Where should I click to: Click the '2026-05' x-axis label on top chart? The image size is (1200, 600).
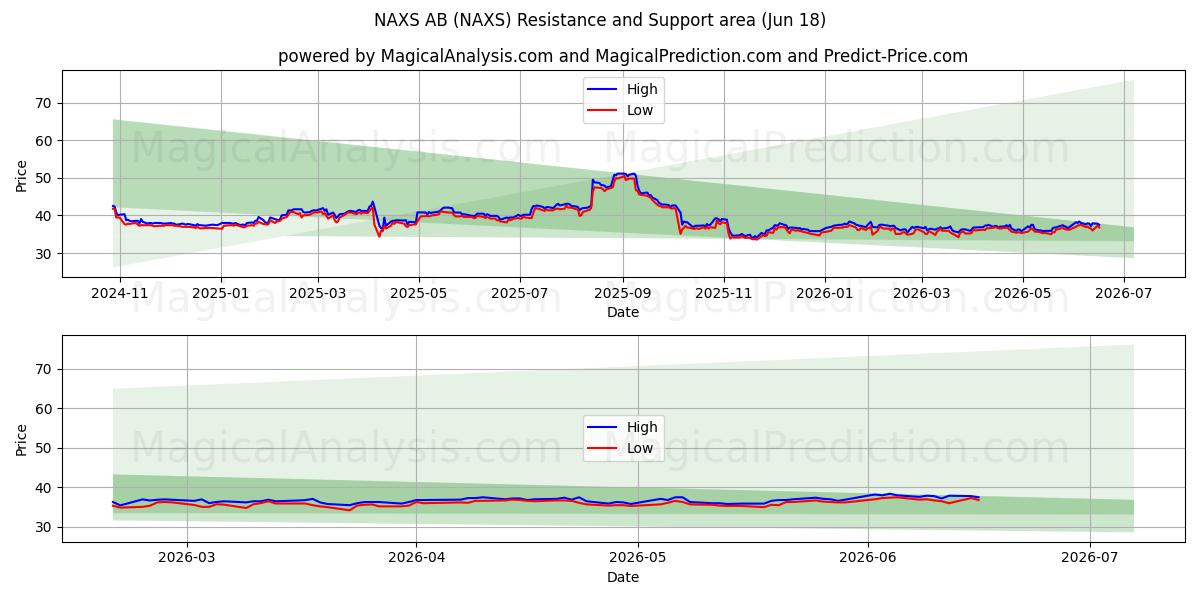click(x=1022, y=296)
